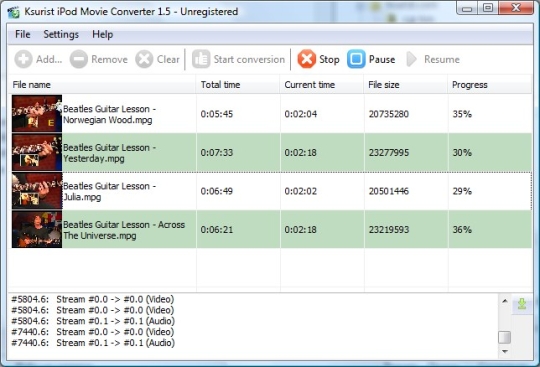Select file 'Beatles Guitar Lesson - Yesterday.mpg'
Screen dimensions: 540x367
[109, 153]
